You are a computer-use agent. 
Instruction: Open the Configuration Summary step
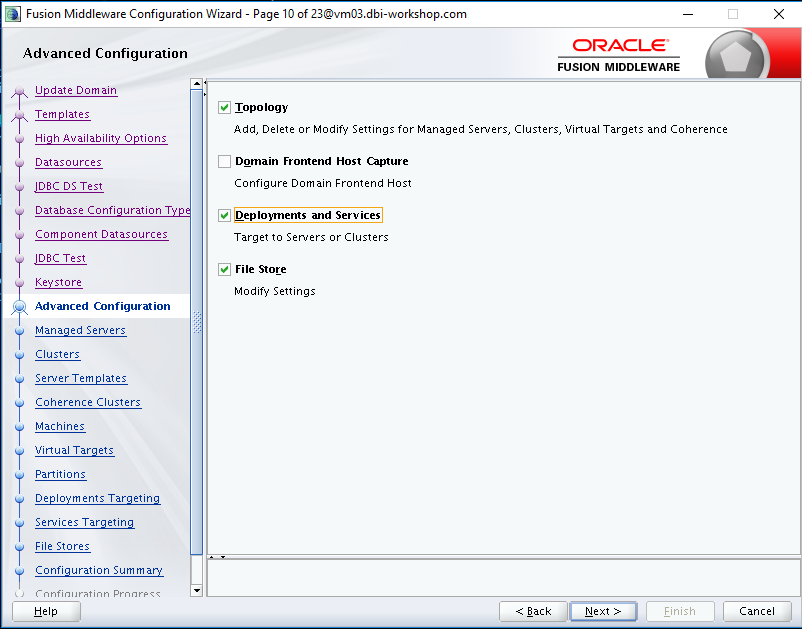coord(99,570)
